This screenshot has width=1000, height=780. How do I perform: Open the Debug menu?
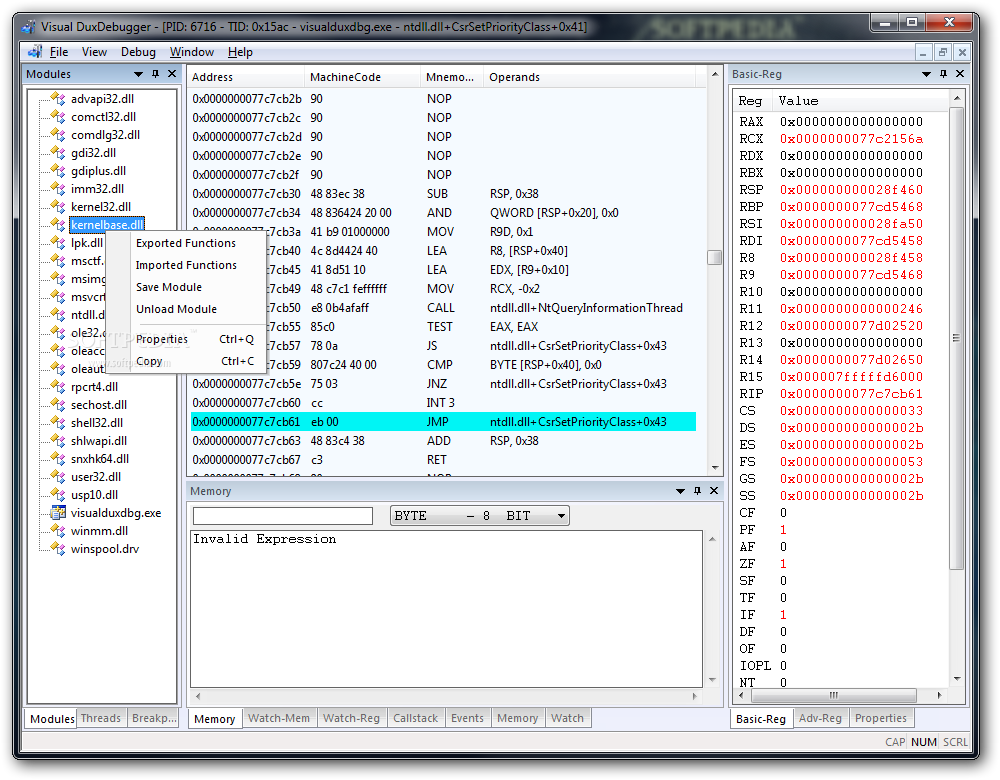click(138, 52)
